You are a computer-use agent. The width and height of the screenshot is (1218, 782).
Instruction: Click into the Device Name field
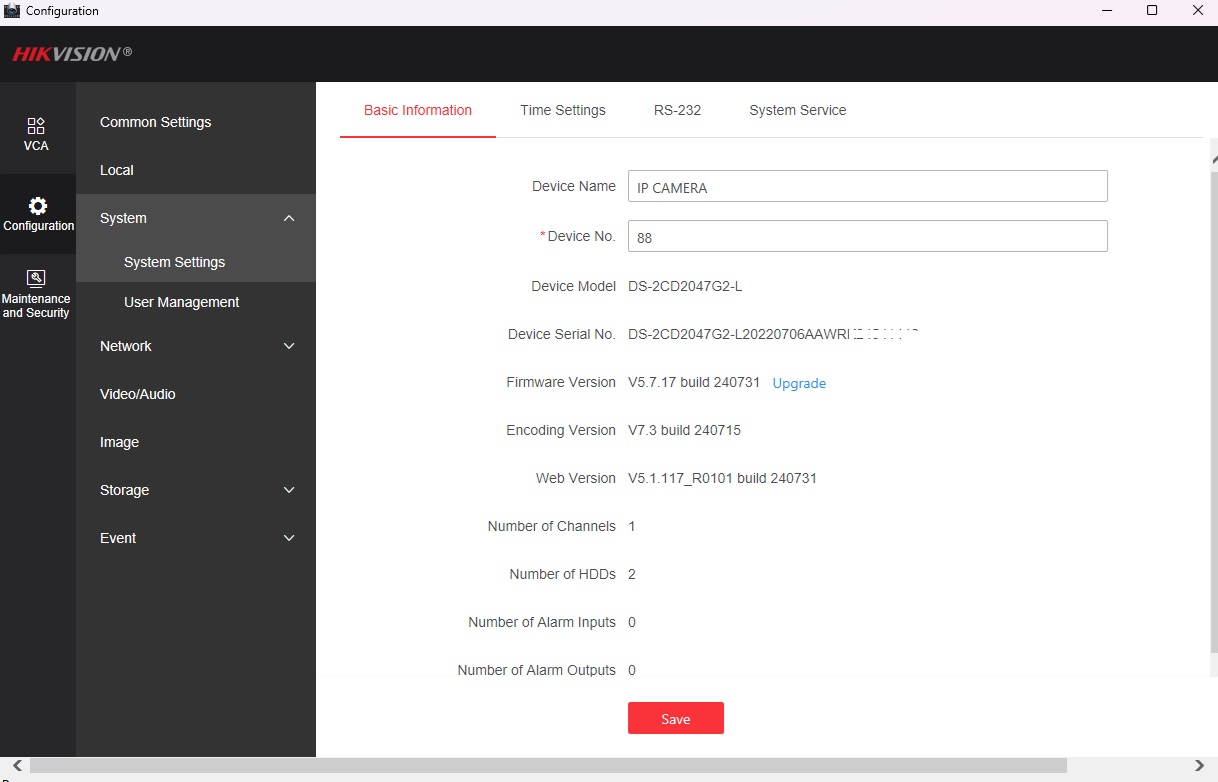pyautogui.click(x=867, y=187)
